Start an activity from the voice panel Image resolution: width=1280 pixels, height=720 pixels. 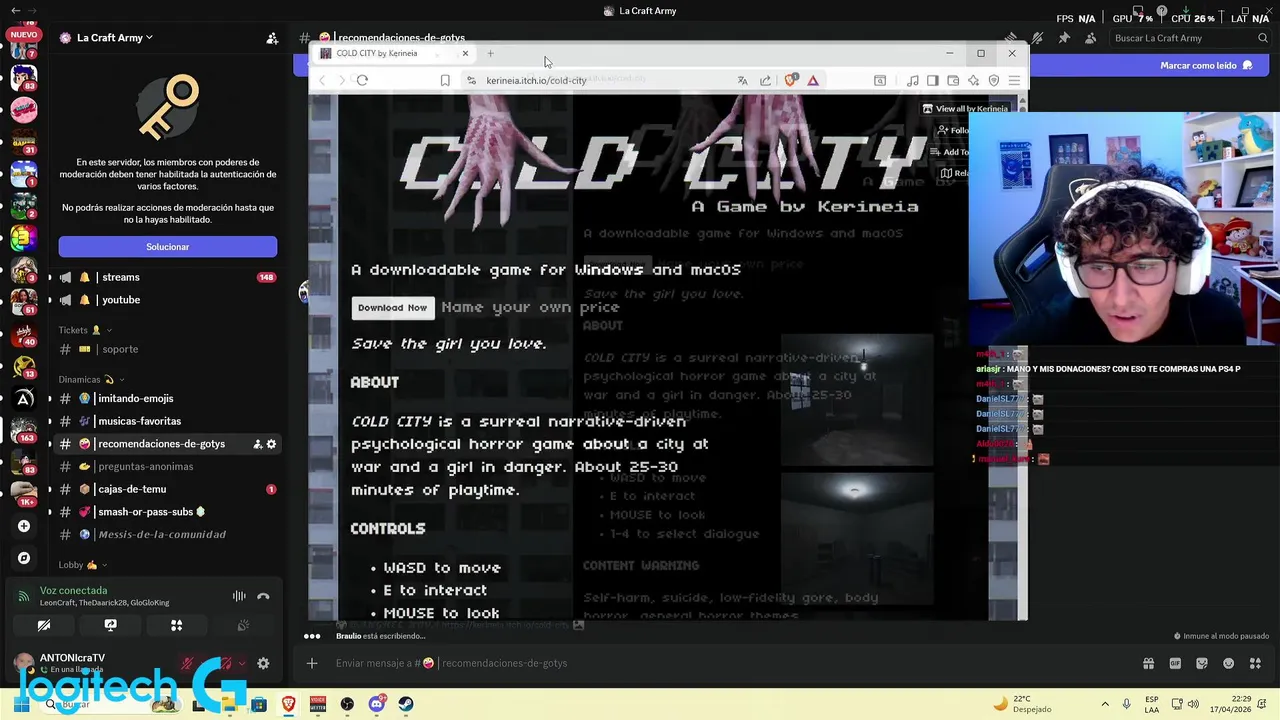[176, 625]
